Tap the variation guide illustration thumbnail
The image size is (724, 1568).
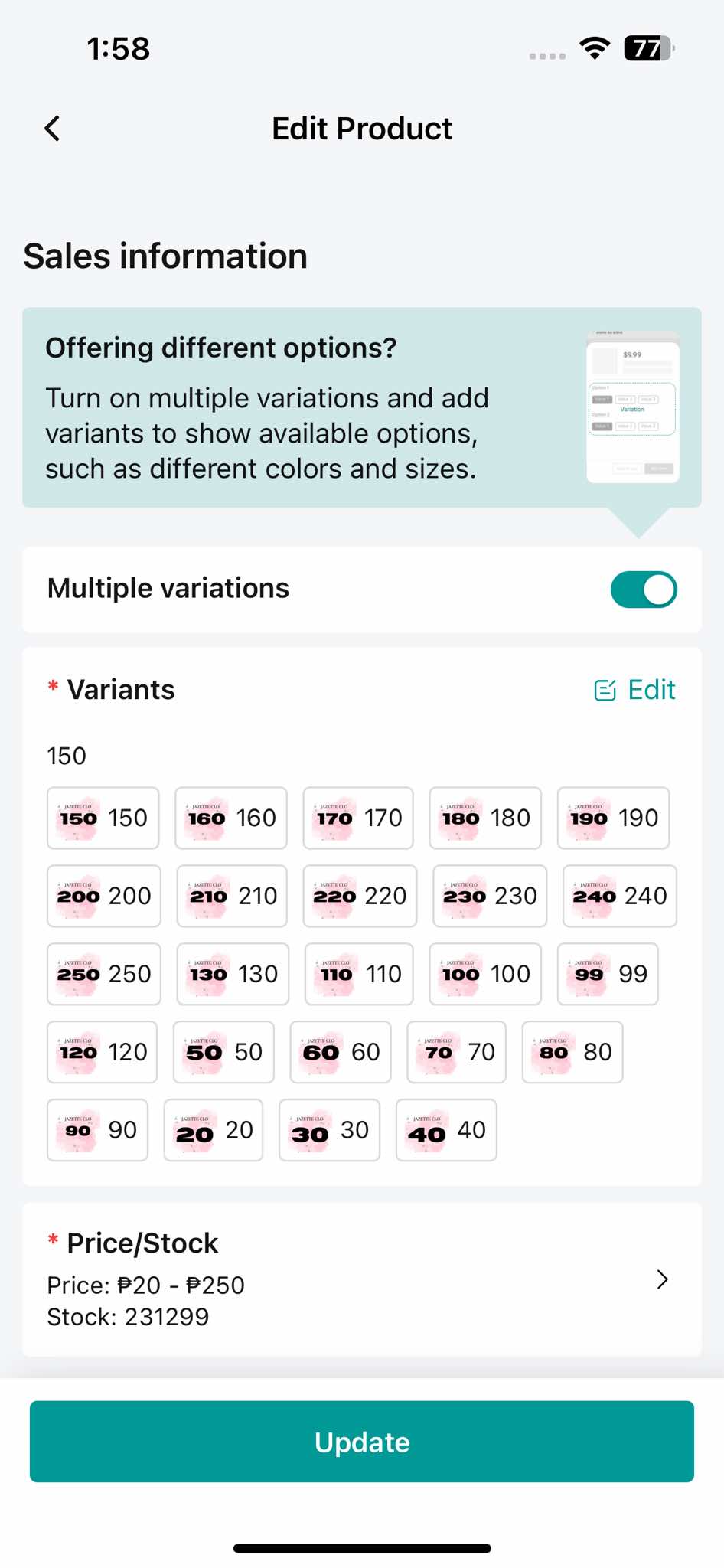point(632,407)
